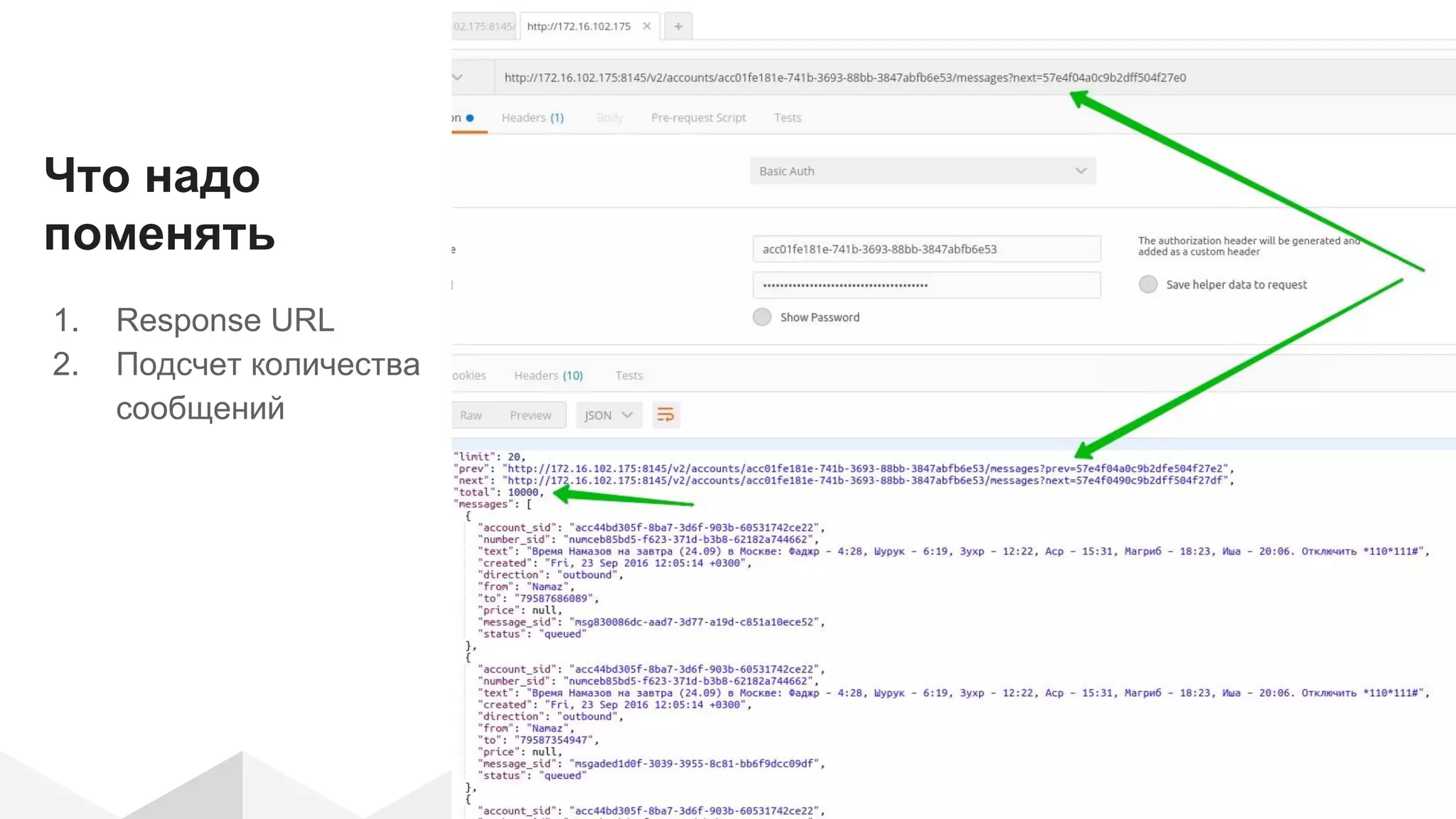Open the response Headers (10) tab
The width and height of the screenshot is (1456, 819).
[548, 375]
